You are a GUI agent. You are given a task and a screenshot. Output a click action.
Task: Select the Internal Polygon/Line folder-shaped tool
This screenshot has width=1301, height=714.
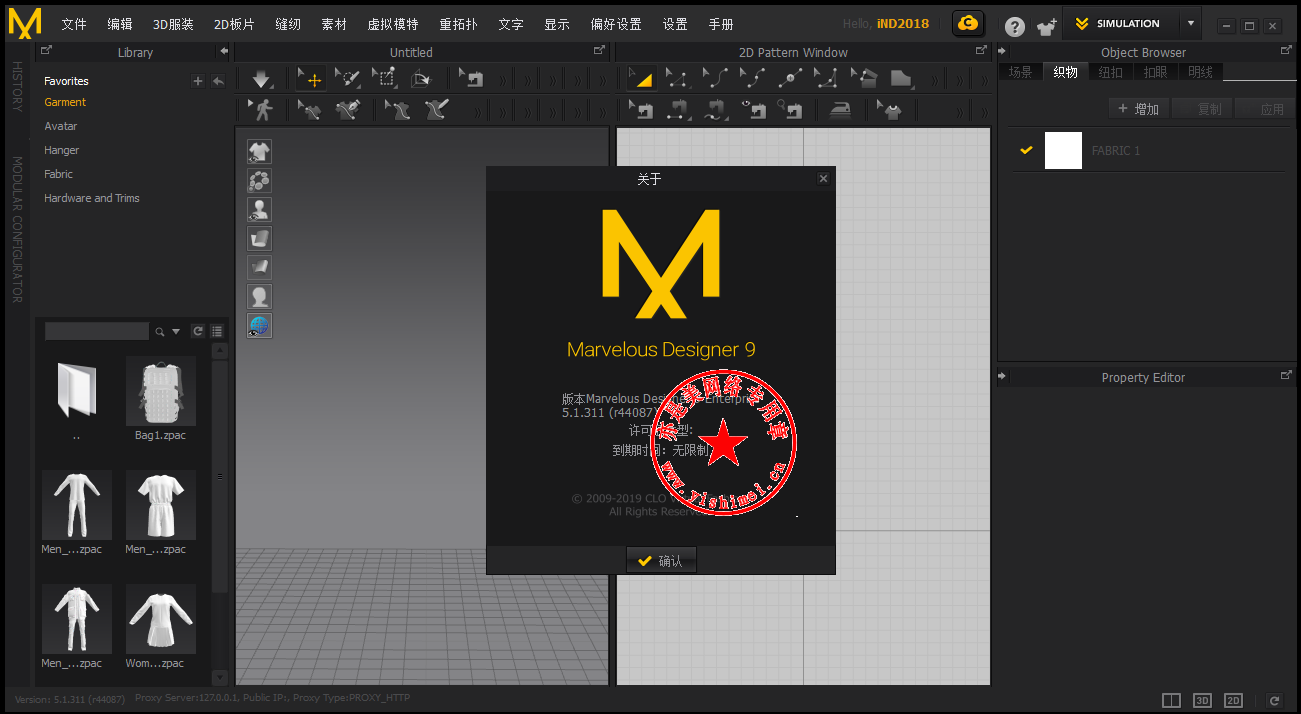(x=863, y=79)
